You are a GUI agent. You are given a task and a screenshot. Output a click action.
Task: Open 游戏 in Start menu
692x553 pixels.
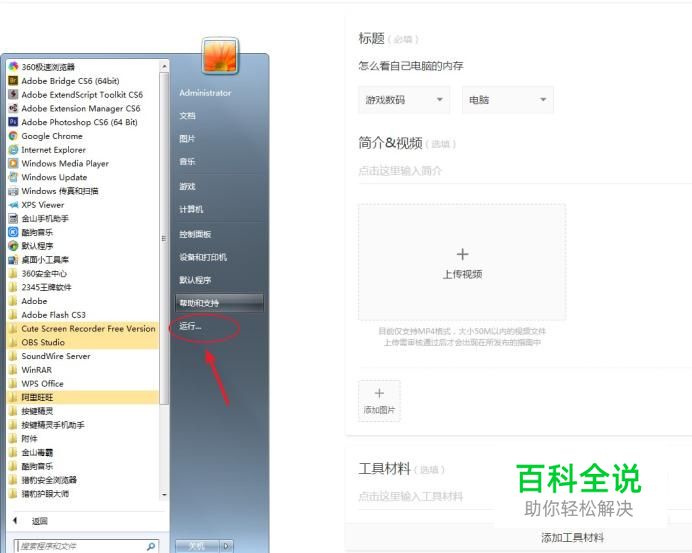187,186
